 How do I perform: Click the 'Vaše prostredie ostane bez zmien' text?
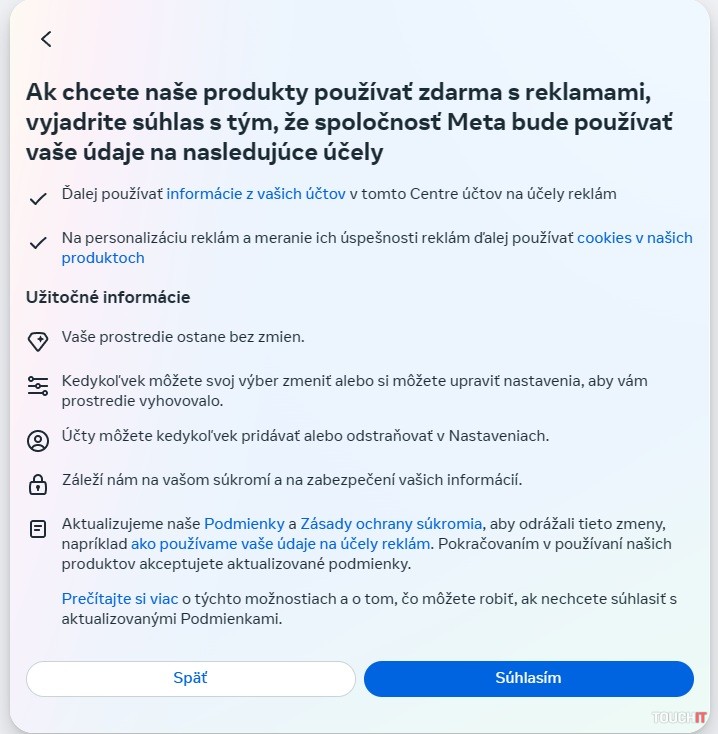click(x=183, y=337)
